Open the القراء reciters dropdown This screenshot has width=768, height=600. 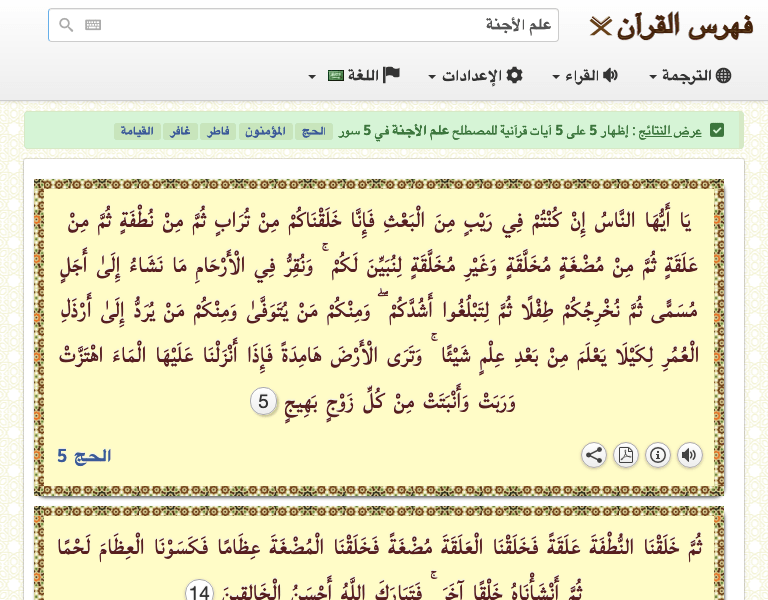click(585, 75)
